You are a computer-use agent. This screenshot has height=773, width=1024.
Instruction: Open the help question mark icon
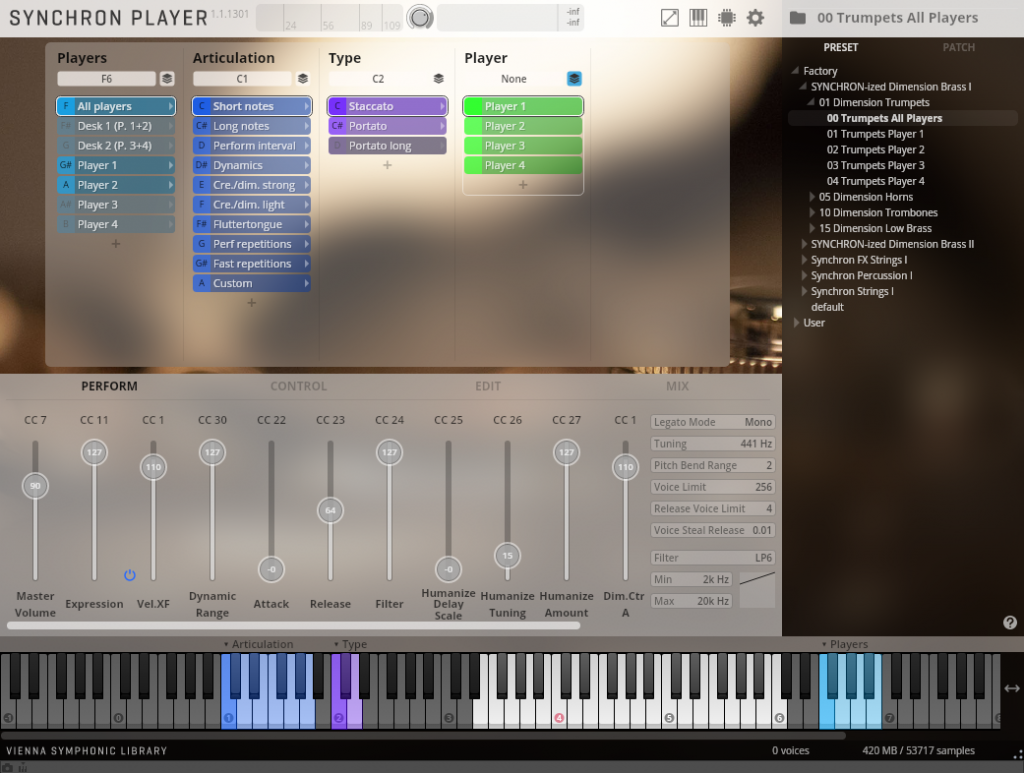(1010, 622)
